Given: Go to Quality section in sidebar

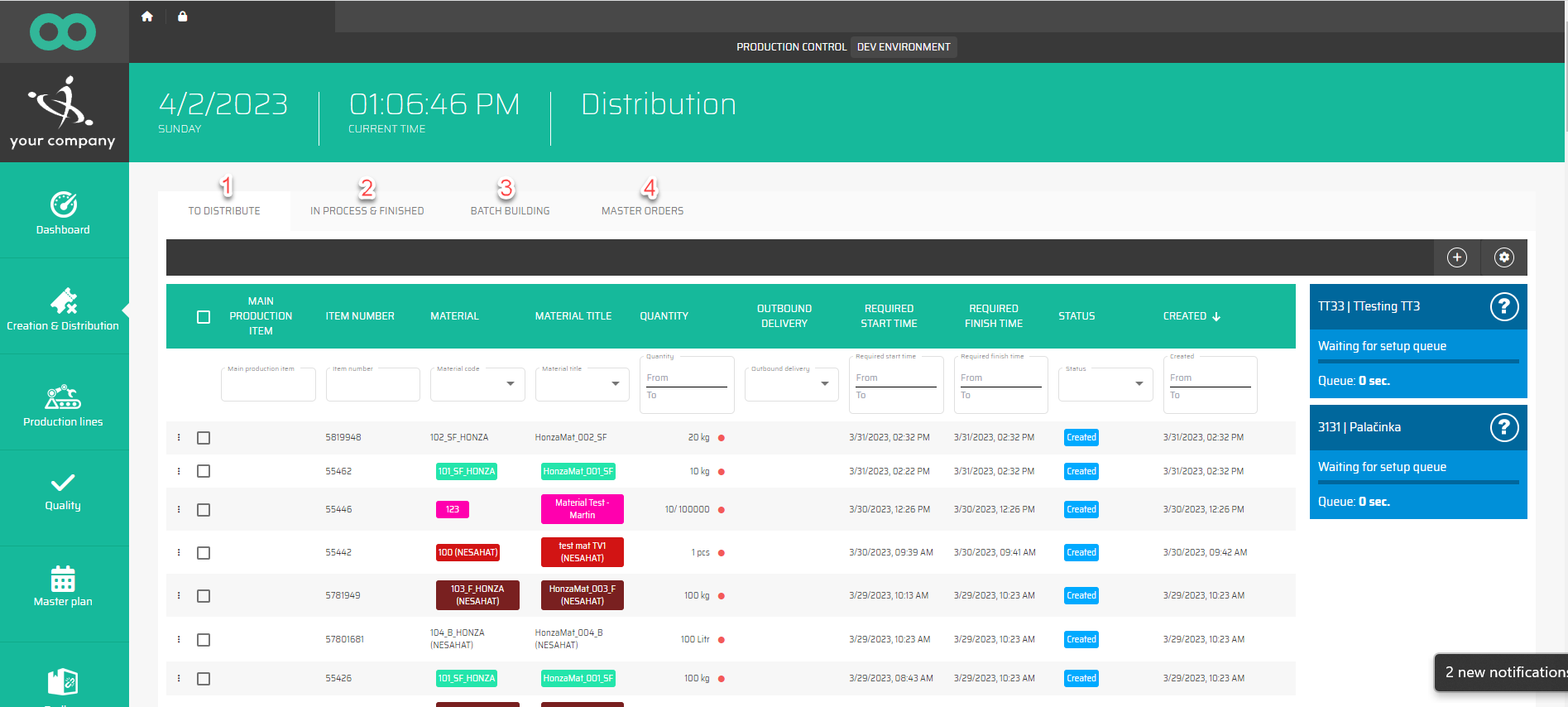Looking at the screenshot, I should [x=64, y=492].
